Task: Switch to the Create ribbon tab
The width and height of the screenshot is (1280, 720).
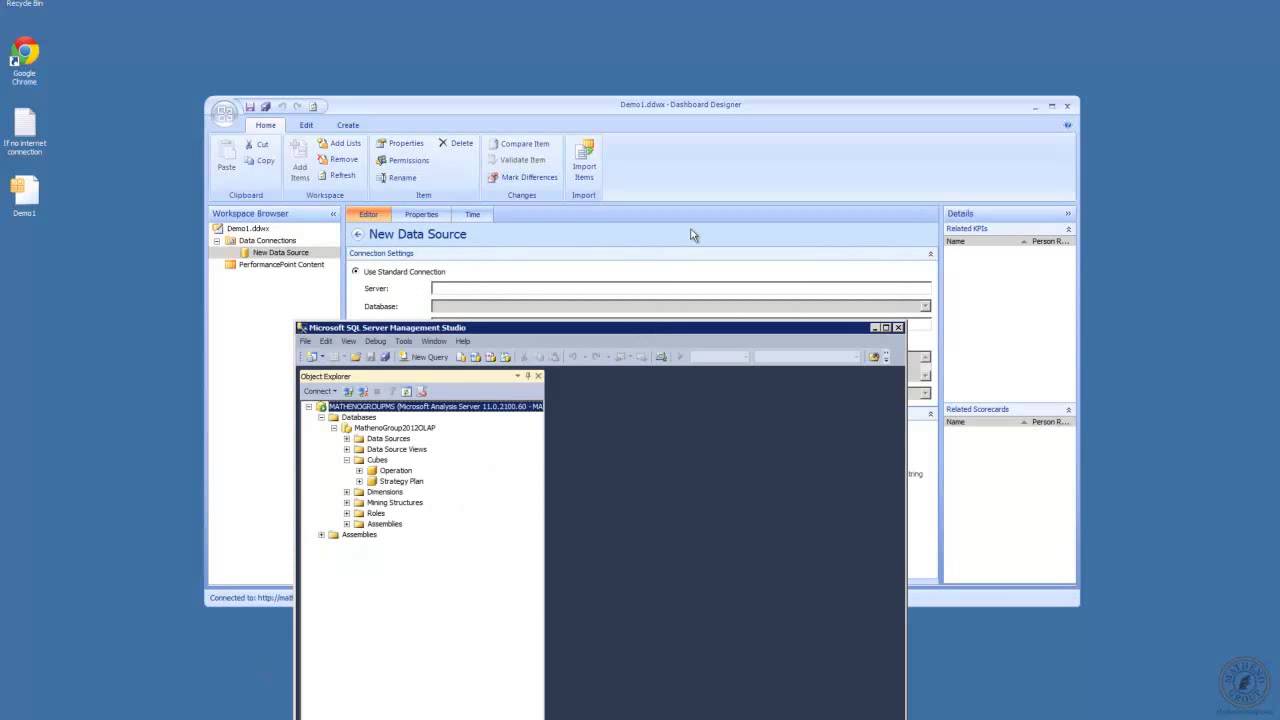Action: (x=348, y=125)
